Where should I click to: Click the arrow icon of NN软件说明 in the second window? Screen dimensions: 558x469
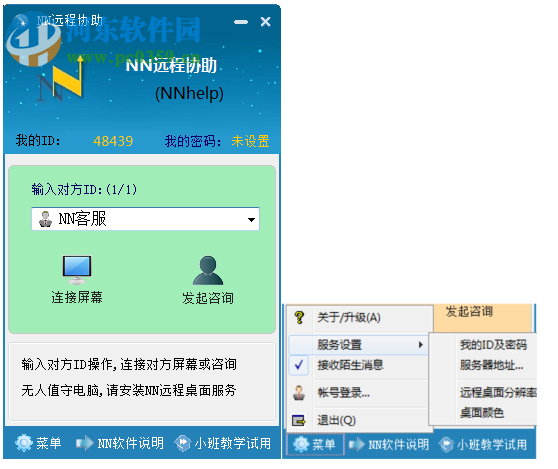point(357,444)
